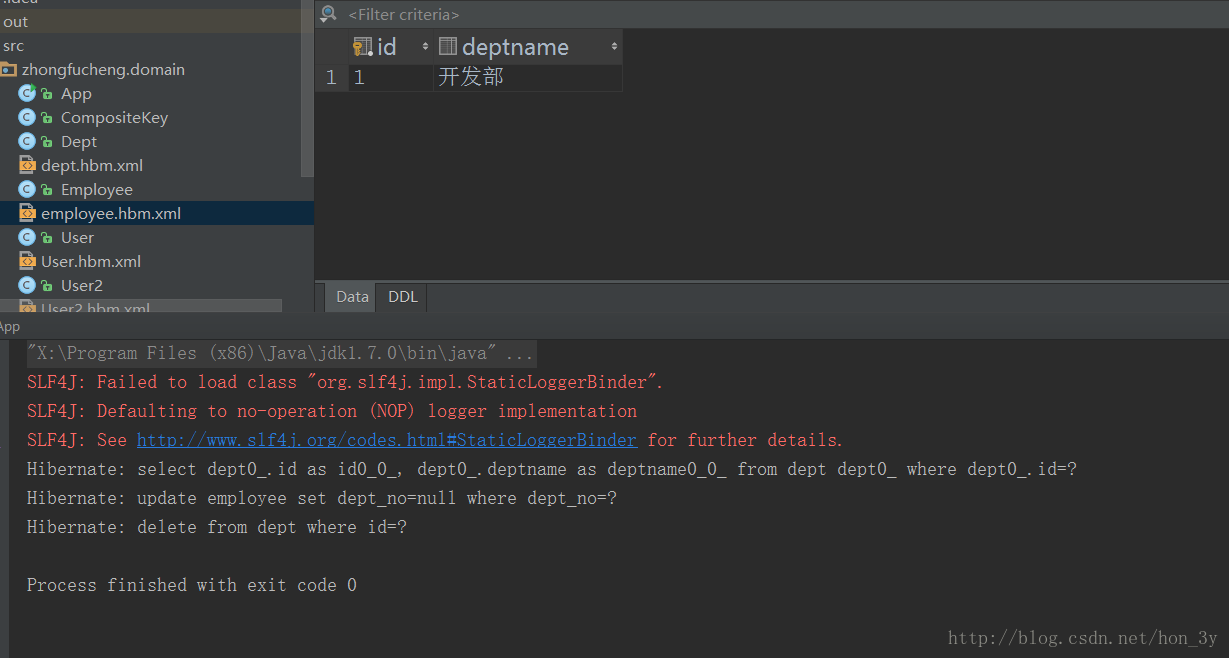Click the Employee class icon
Image resolution: width=1229 pixels, height=658 pixels.
click(x=27, y=189)
